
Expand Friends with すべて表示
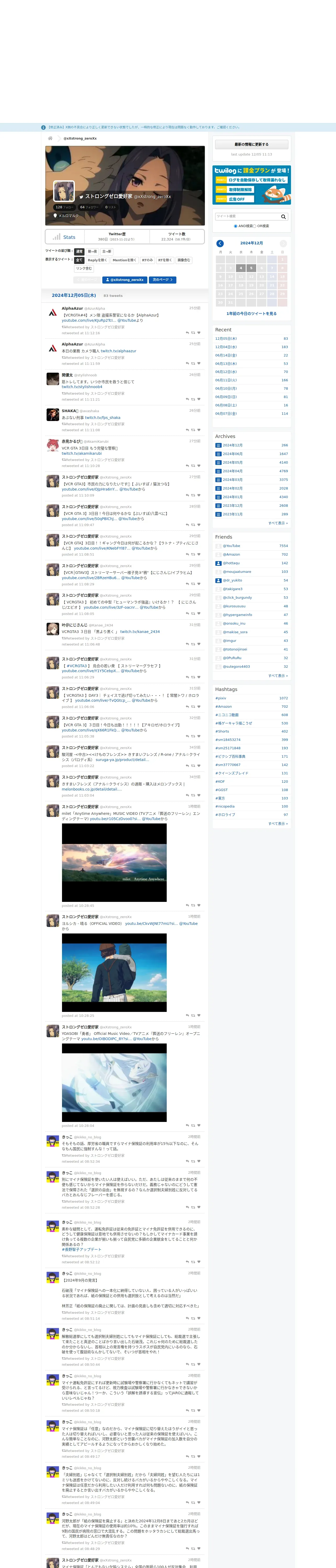[278, 676]
